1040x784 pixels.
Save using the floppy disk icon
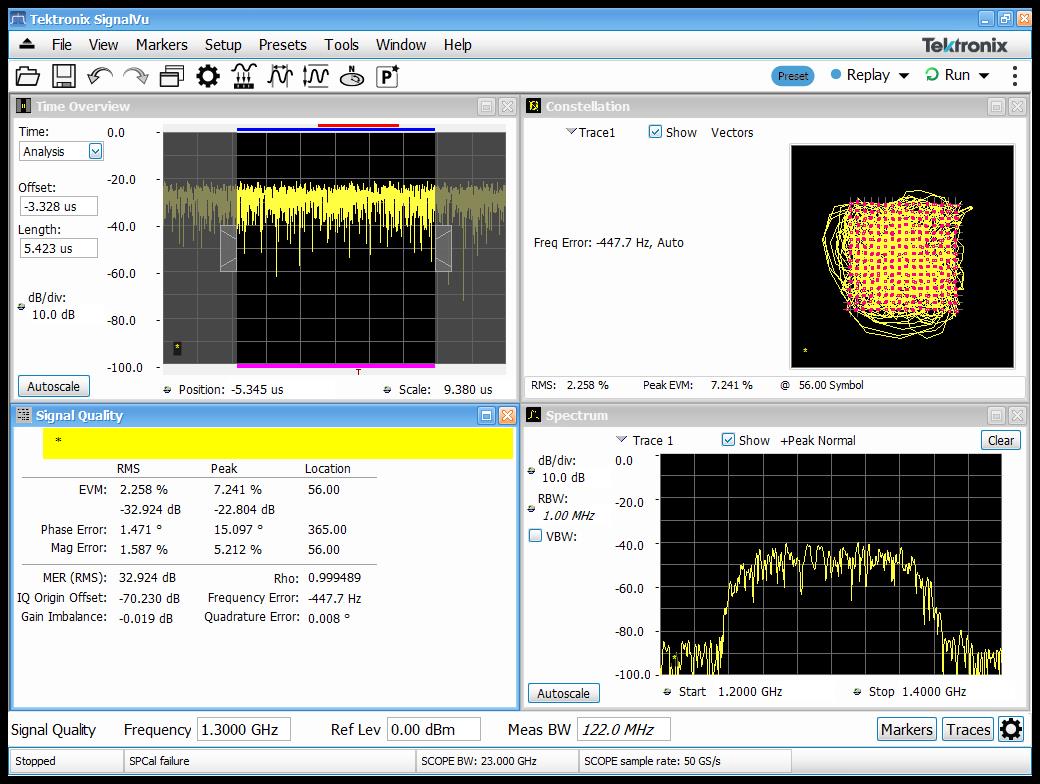64,76
